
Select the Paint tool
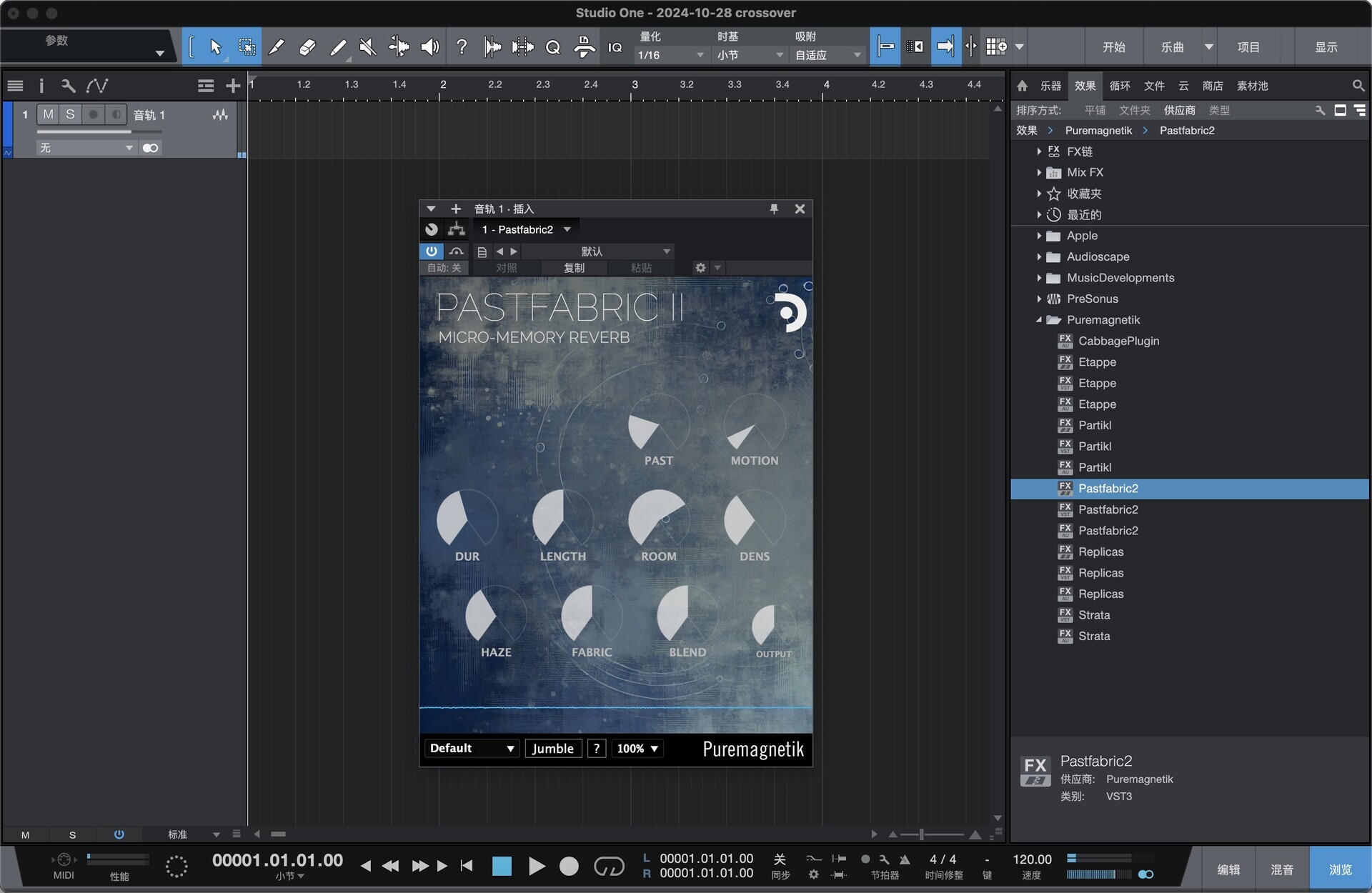pyautogui.click(x=338, y=47)
